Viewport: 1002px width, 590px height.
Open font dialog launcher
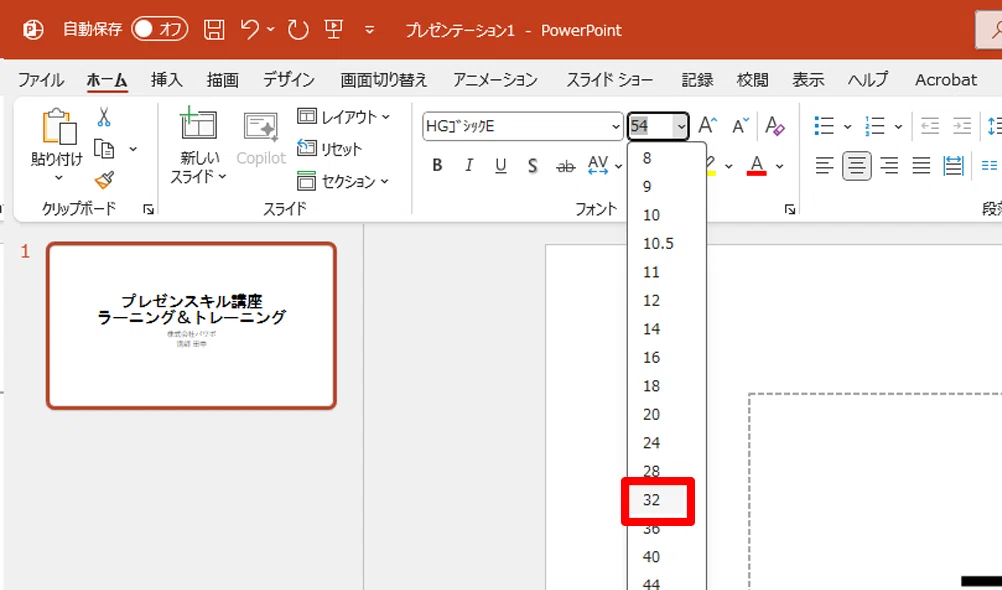coord(790,209)
